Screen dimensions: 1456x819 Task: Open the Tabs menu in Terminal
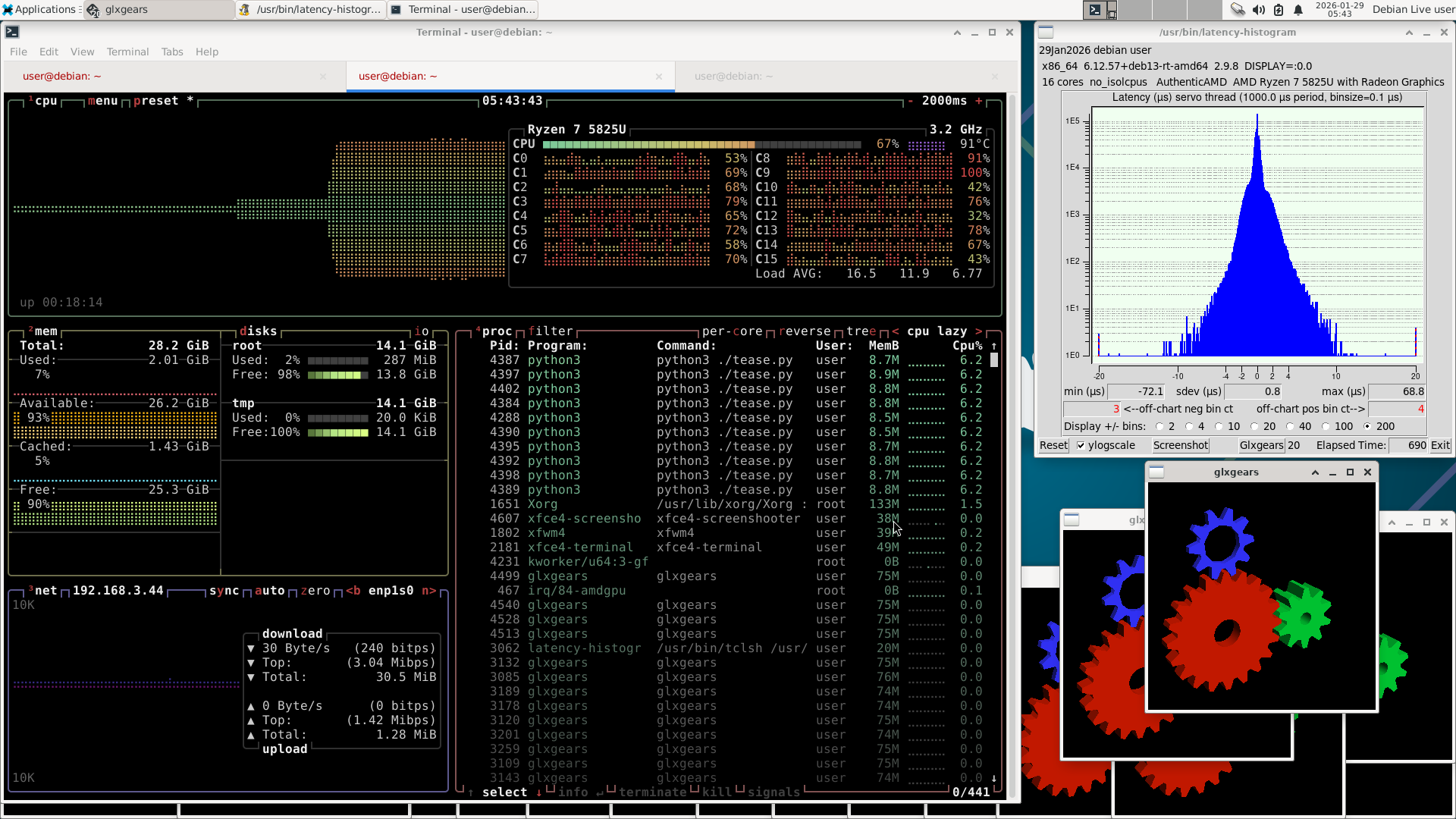(x=172, y=52)
